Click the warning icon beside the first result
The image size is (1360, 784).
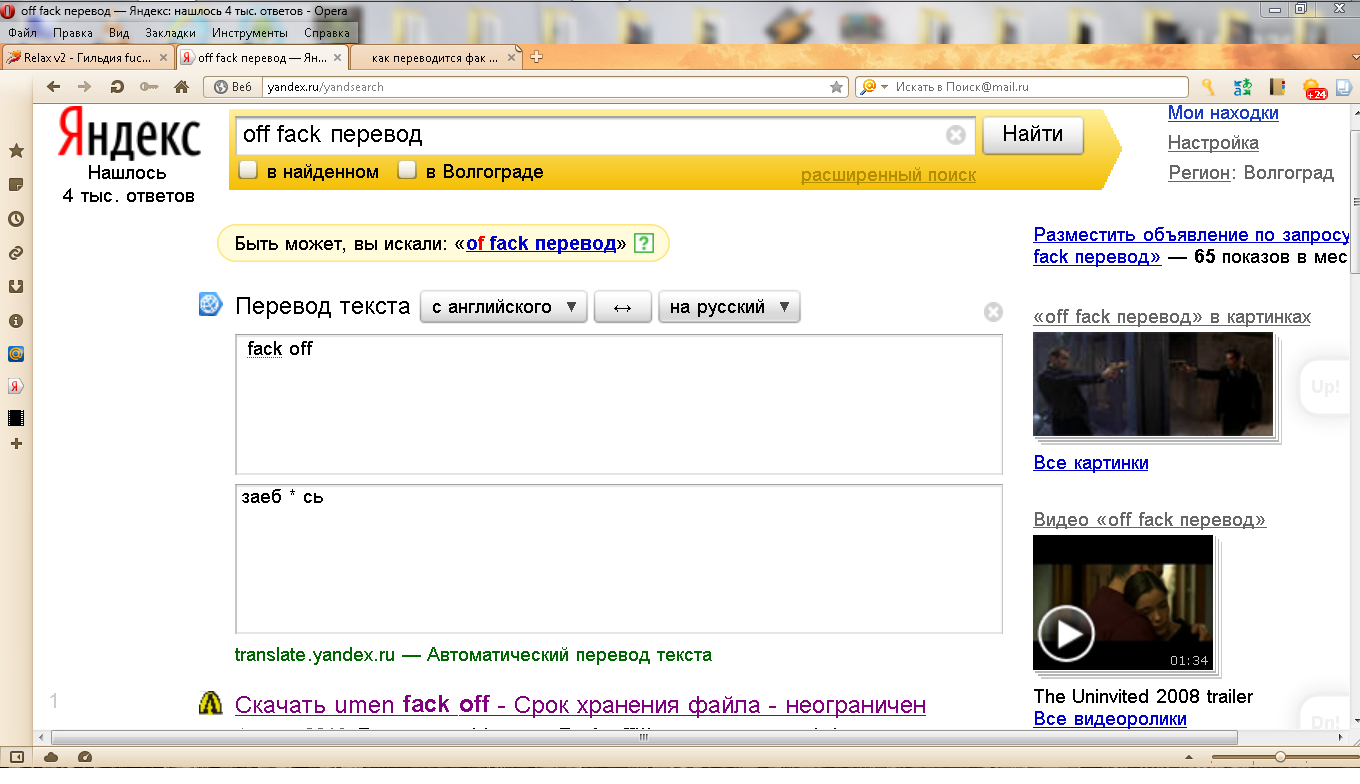[210, 703]
